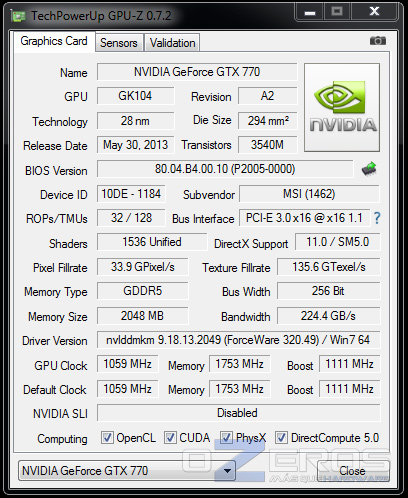Click the Computing label
Viewport: 408px width, 498px height.
click(62, 439)
